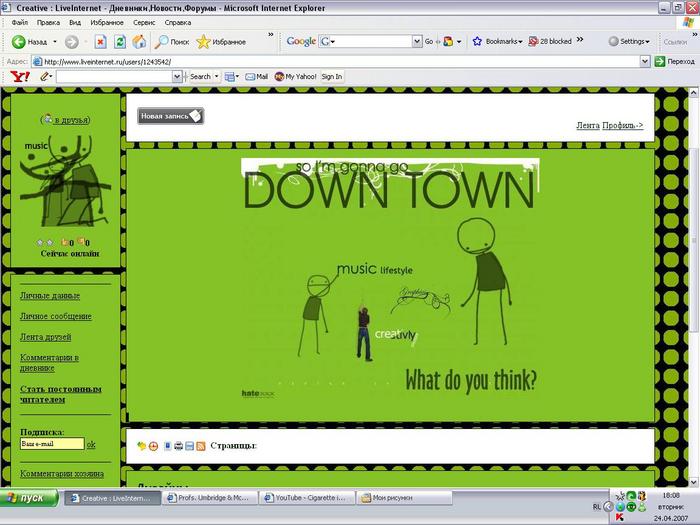This screenshot has height=525, width=700.
Task: Open the Home page icon
Action: coord(139,42)
